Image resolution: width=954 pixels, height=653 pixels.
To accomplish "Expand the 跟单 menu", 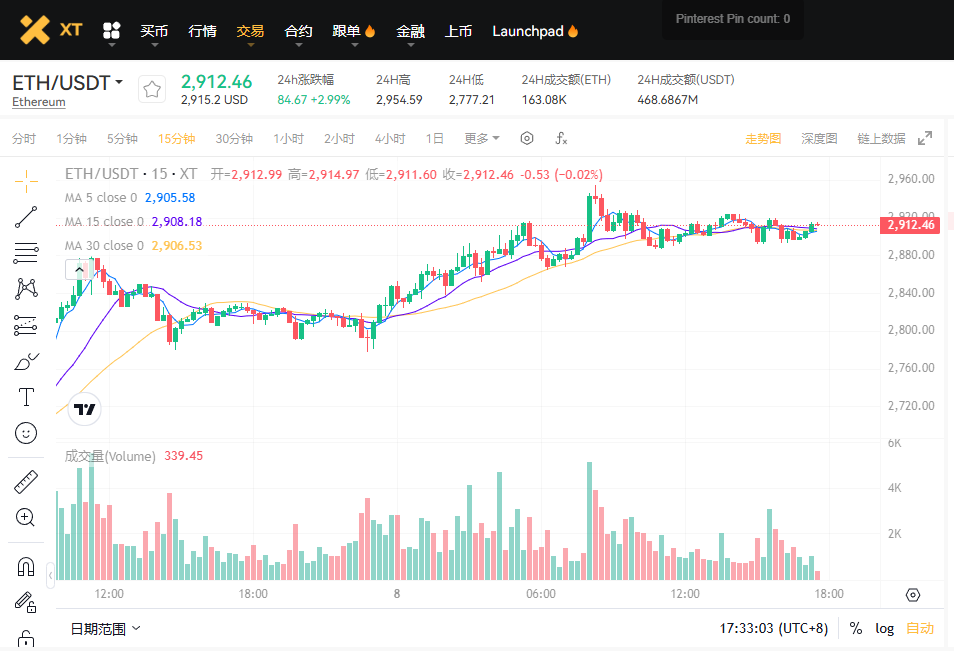I will (353, 32).
